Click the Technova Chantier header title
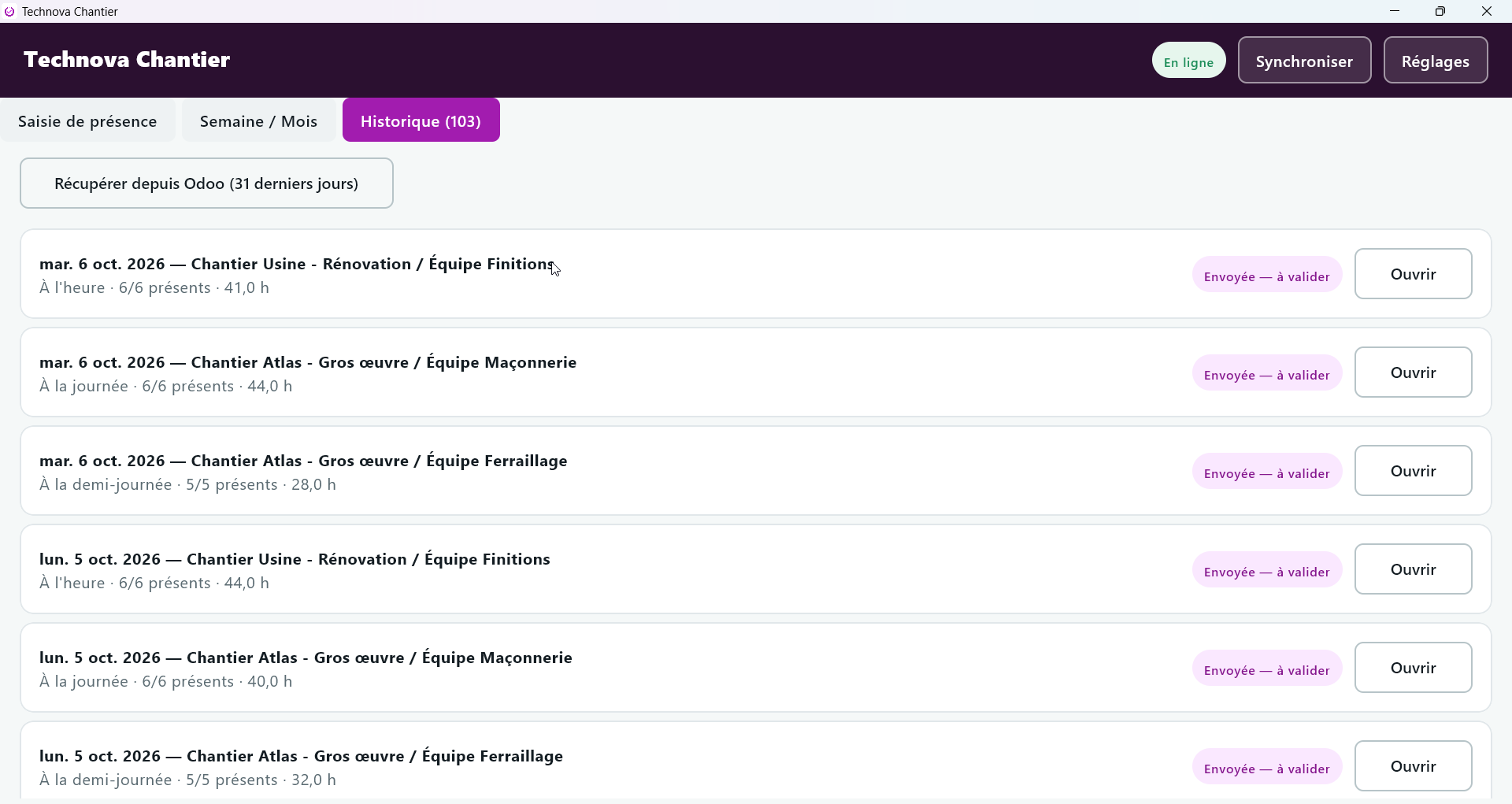This screenshot has height=804, width=1512. (x=127, y=60)
